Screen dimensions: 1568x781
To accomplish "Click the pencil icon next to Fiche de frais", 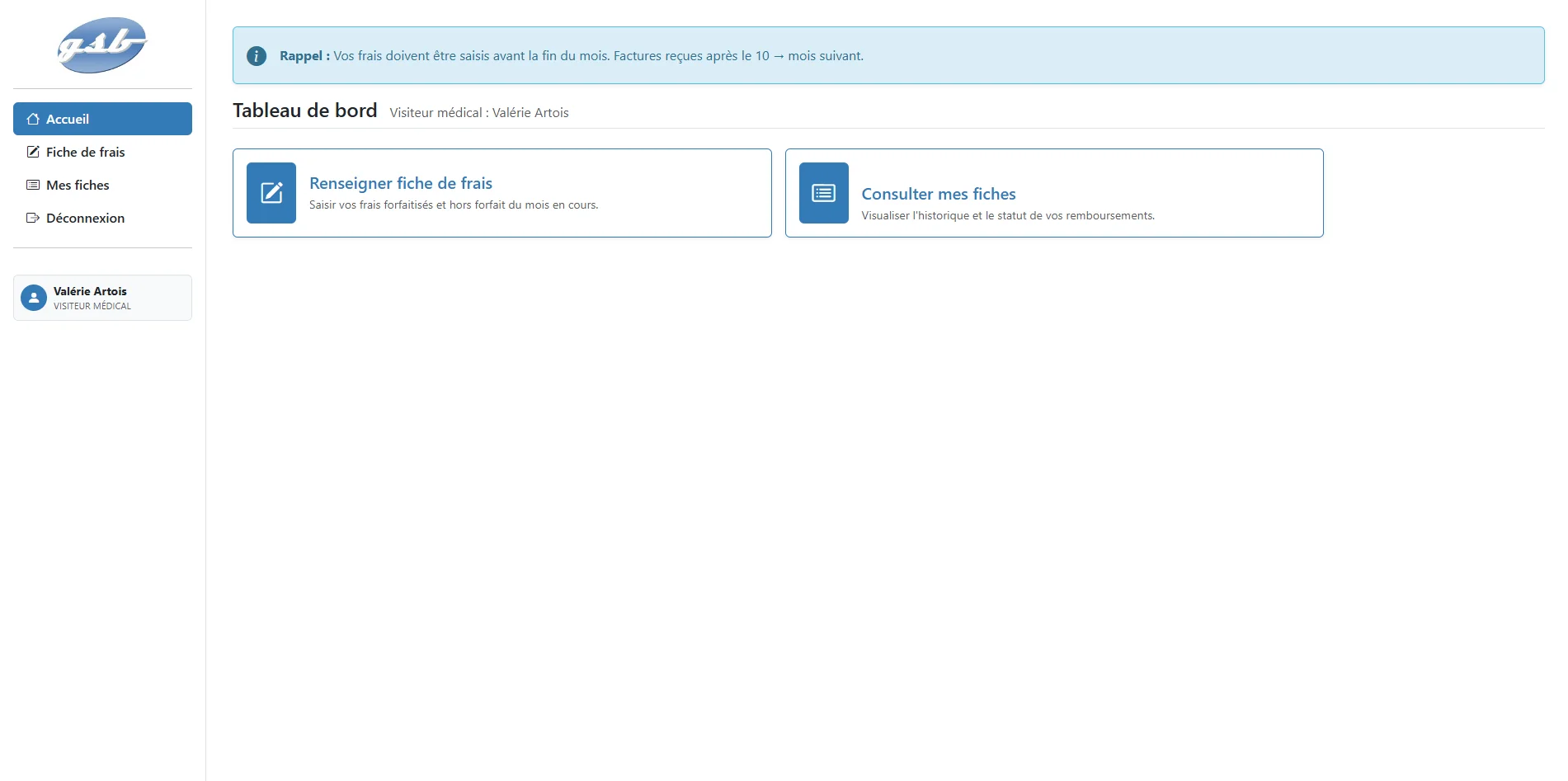I will (x=33, y=152).
